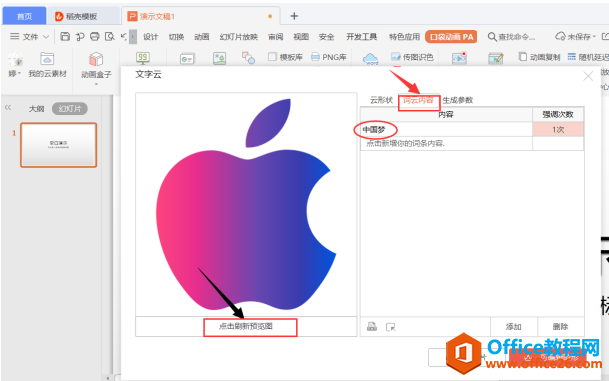
Task: Click the shapes icon in the ribbon
Action: coord(248,58)
